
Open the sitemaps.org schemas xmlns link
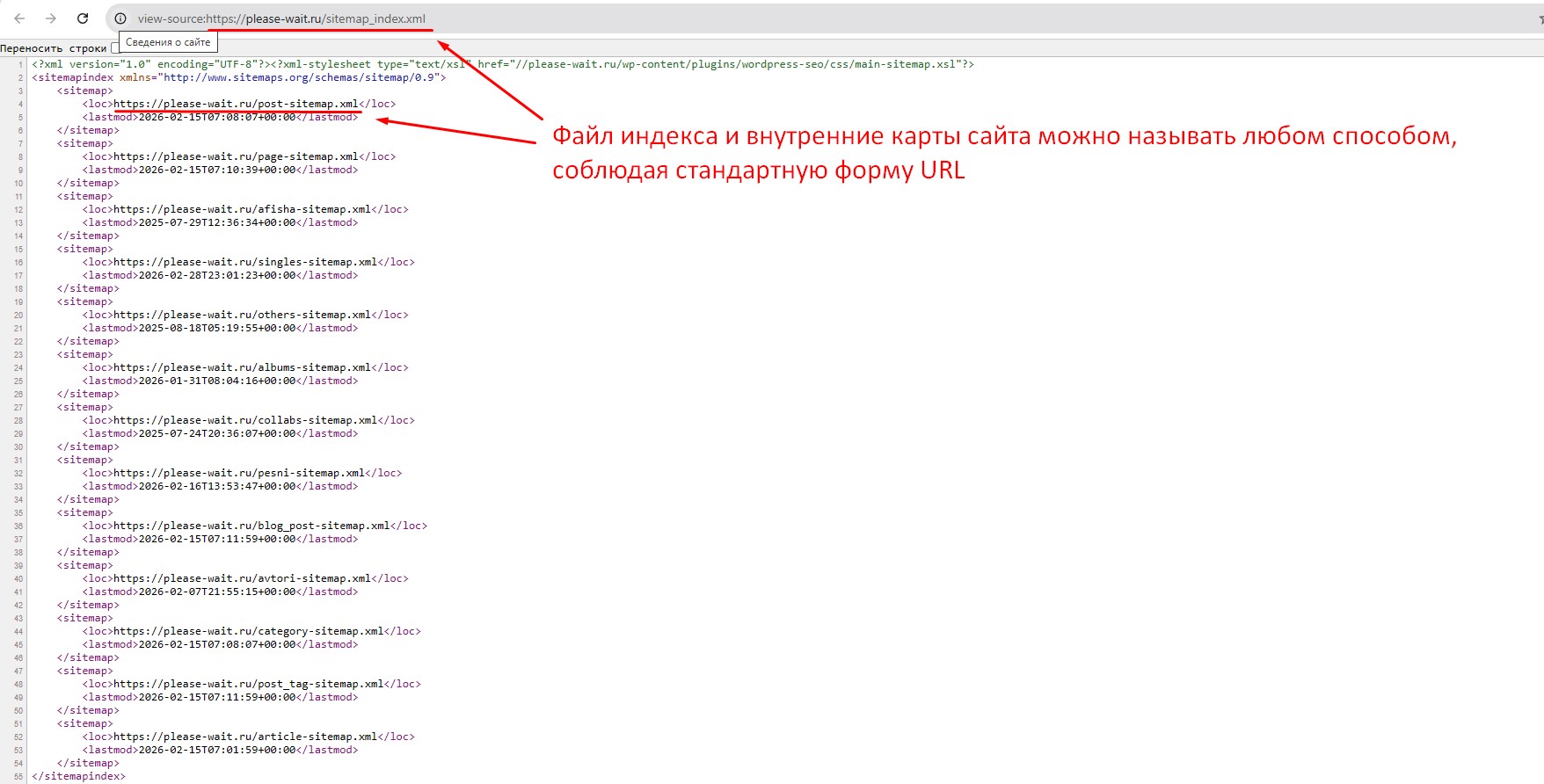(x=301, y=77)
